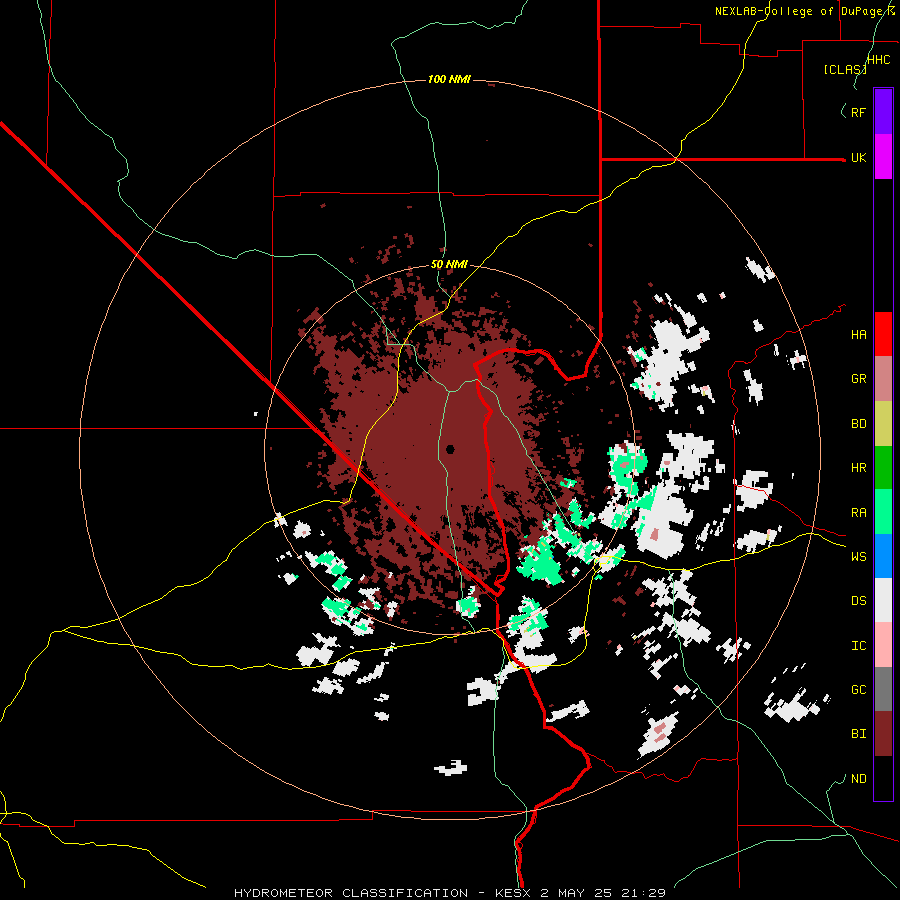Click the 'GC' legend label
The width and height of the screenshot is (900, 900).
(858, 690)
